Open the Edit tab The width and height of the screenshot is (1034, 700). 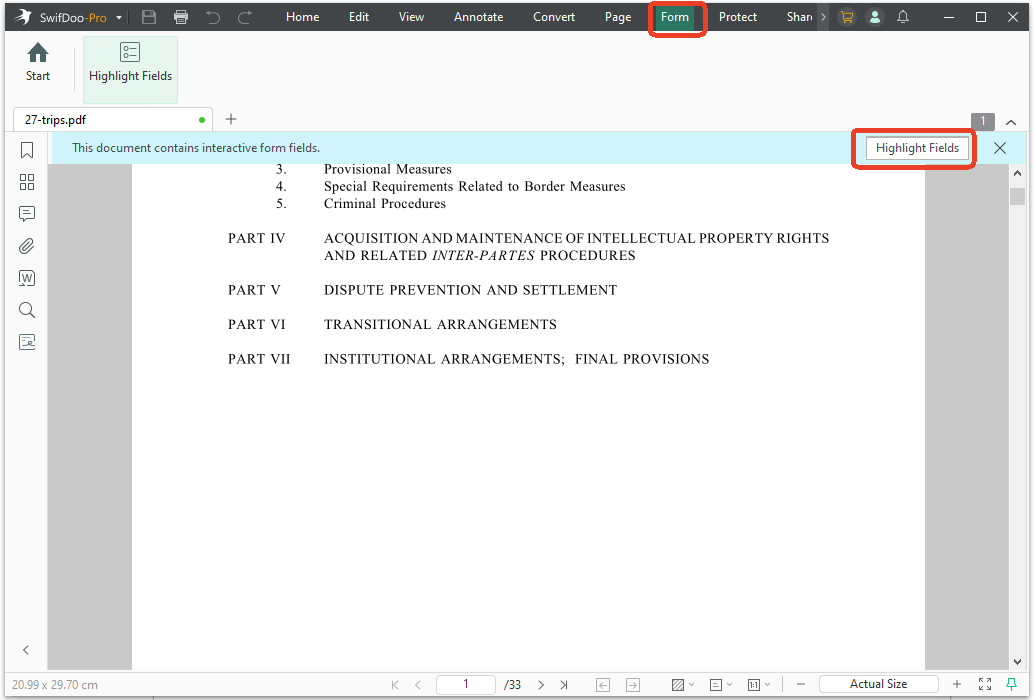coord(359,17)
